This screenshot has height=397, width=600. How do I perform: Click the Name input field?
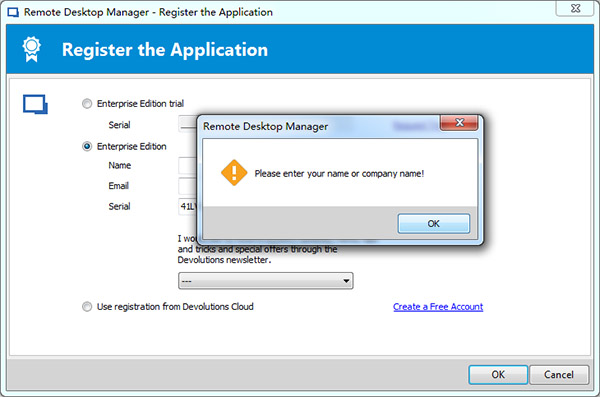point(188,165)
